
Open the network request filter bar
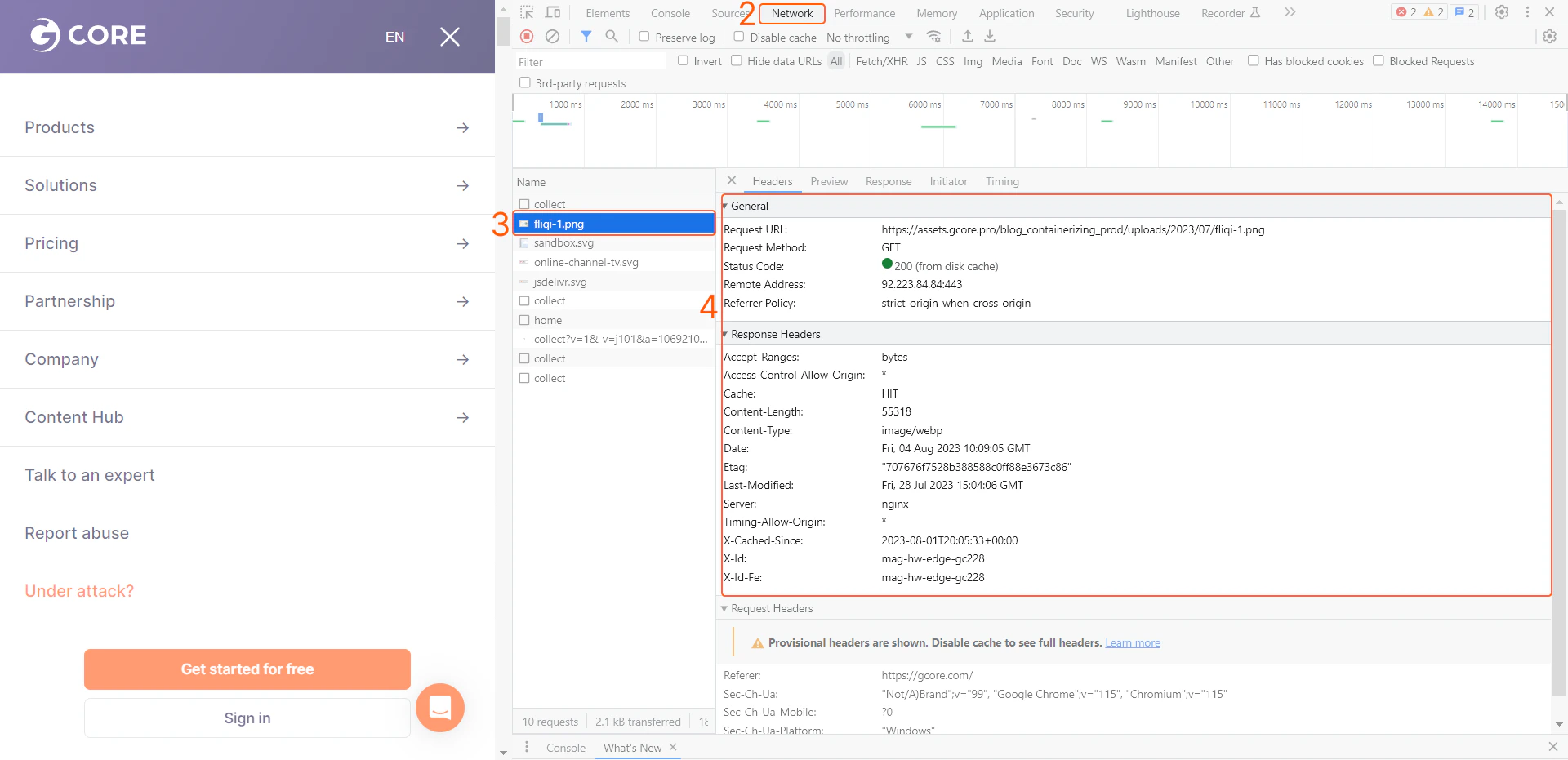coord(586,37)
